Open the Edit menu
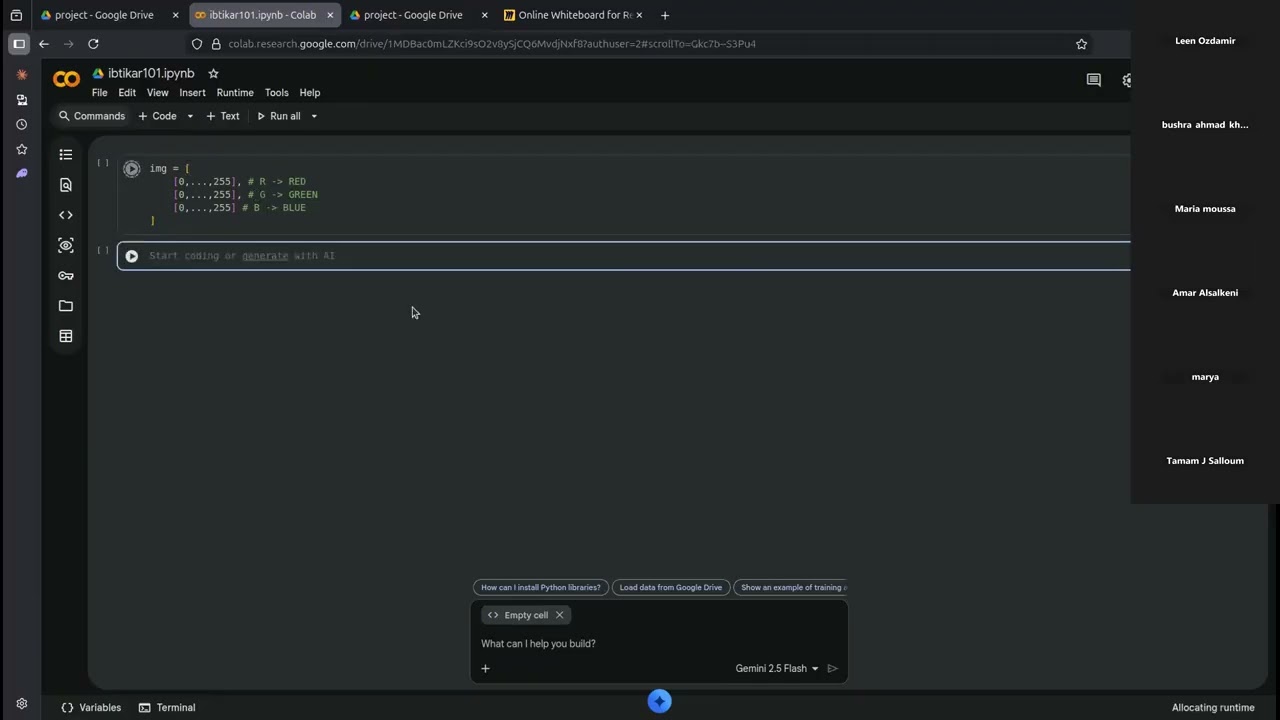Screen dimensions: 1280x720 (127, 93)
